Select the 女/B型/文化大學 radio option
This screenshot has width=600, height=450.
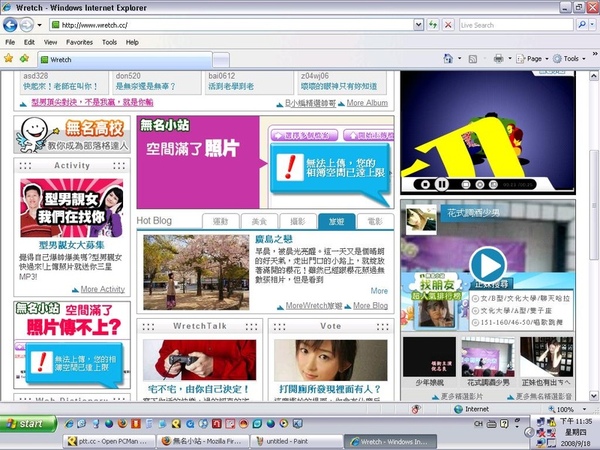point(475,298)
